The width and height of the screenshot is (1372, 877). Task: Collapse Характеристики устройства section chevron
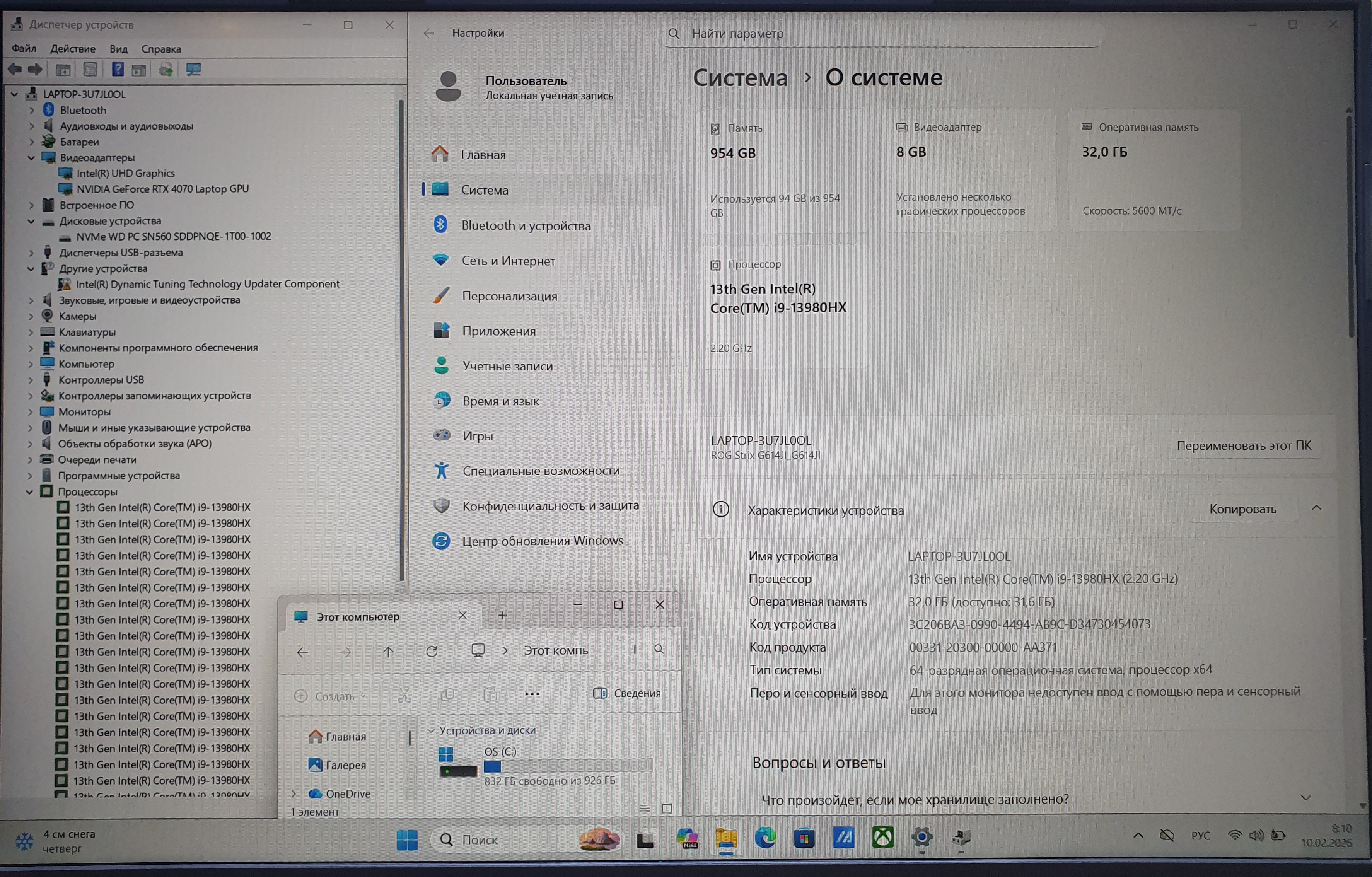click(1316, 508)
